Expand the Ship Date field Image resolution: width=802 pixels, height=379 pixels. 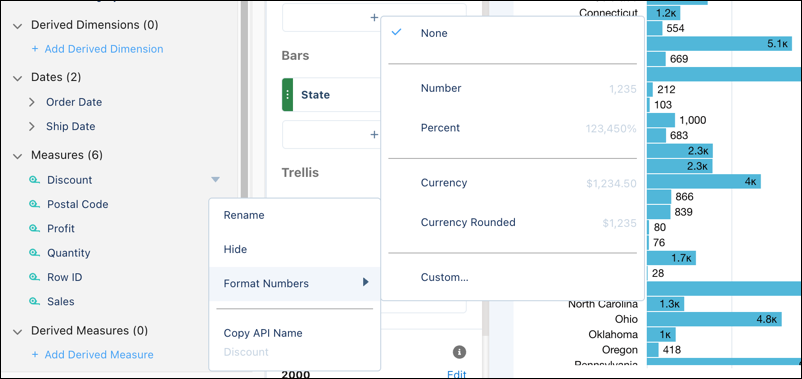(x=32, y=126)
